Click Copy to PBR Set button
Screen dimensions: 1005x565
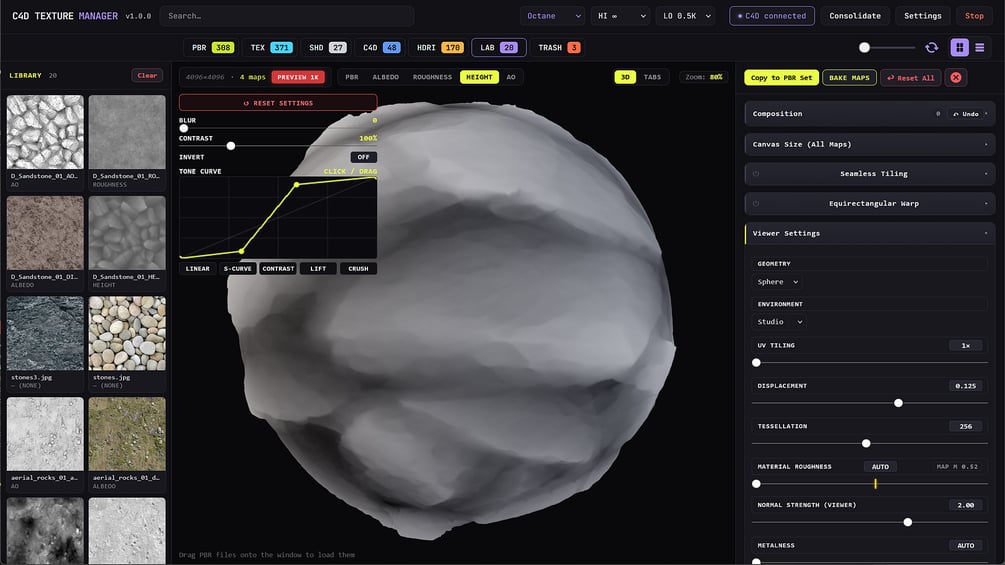click(x=781, y=78)
